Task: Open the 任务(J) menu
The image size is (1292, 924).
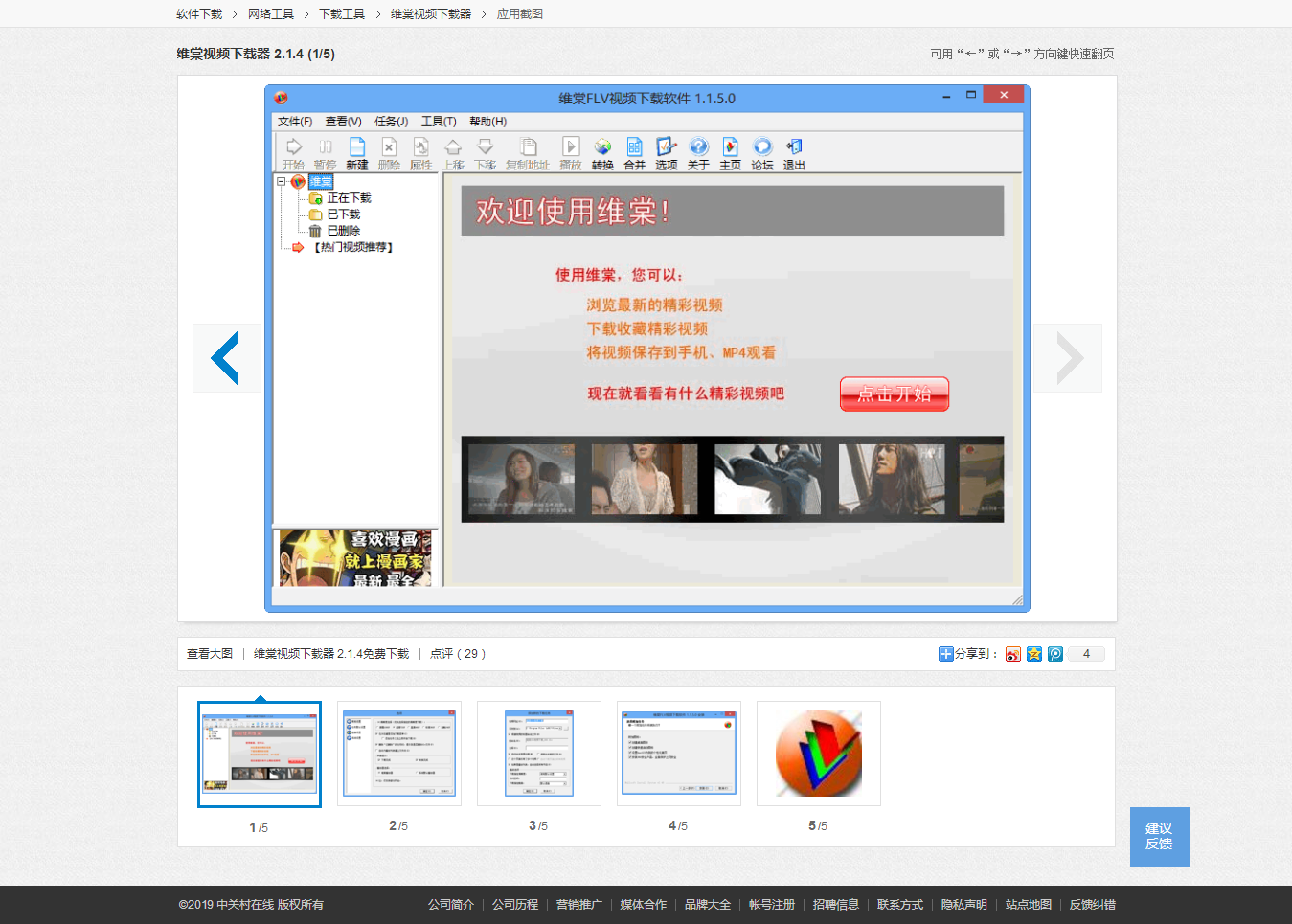Action: tap(391, 122)
